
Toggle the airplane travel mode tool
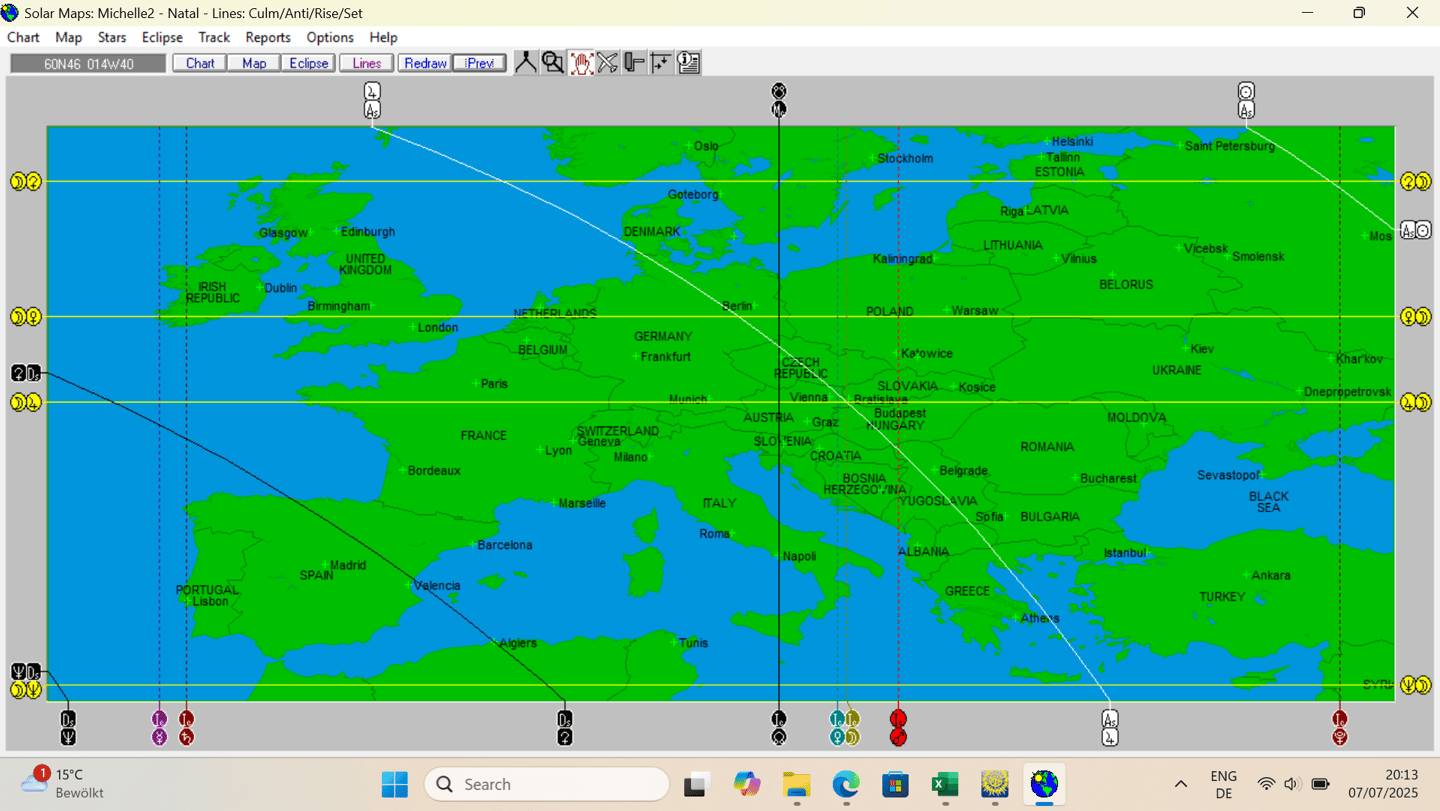pyautogui.click(x=607, y=62)
